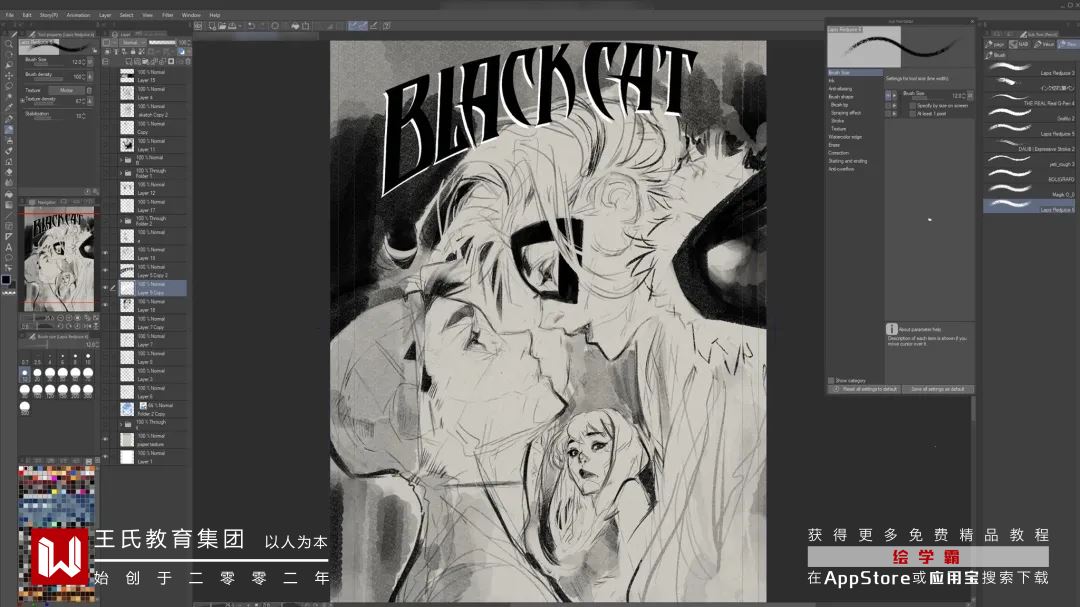Select the Eraser tool
This screenshot has width=1080, height=607.
click(x=9, y=151)
